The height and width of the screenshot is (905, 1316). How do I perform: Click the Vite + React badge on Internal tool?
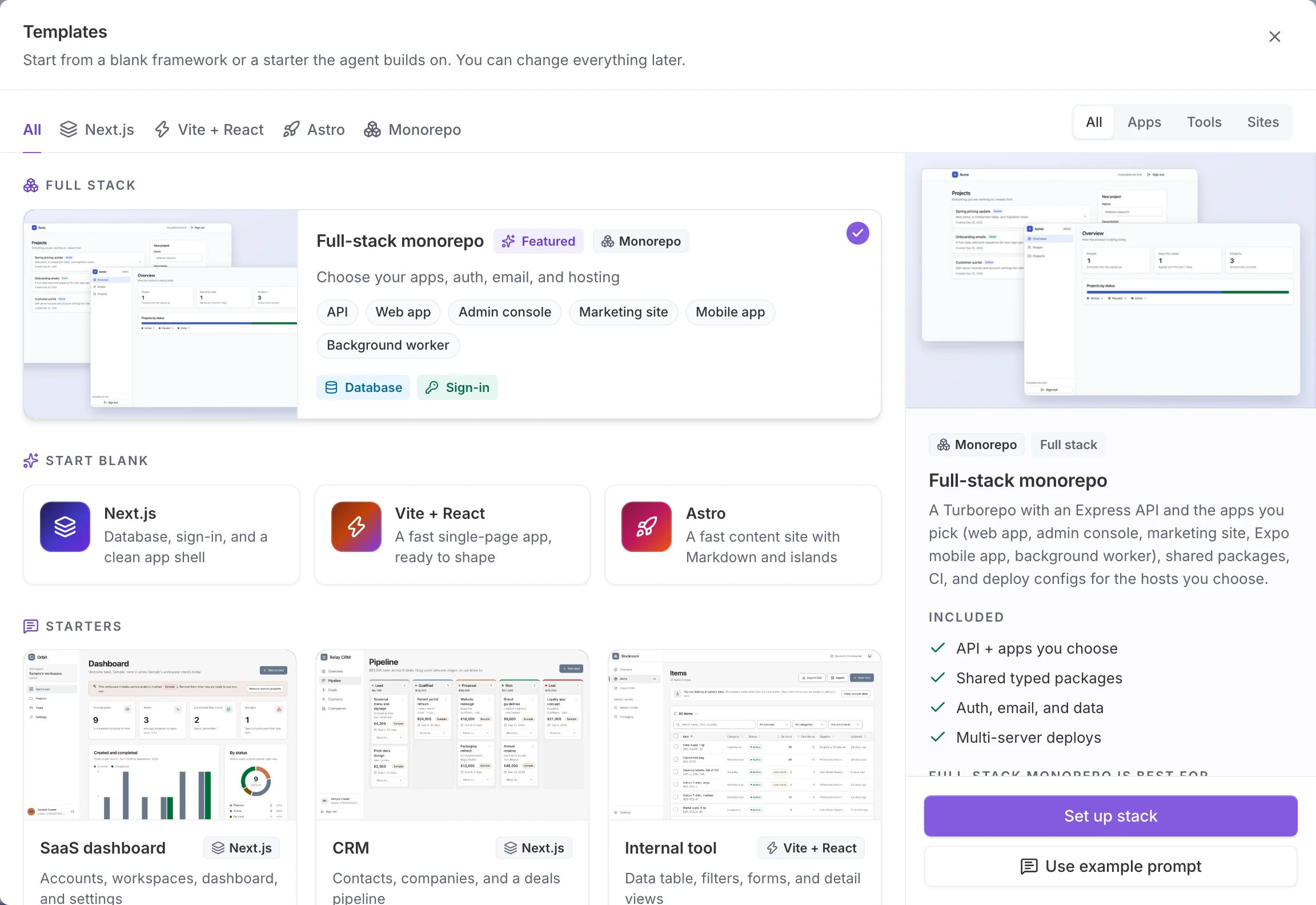click(x=811, y=848)
